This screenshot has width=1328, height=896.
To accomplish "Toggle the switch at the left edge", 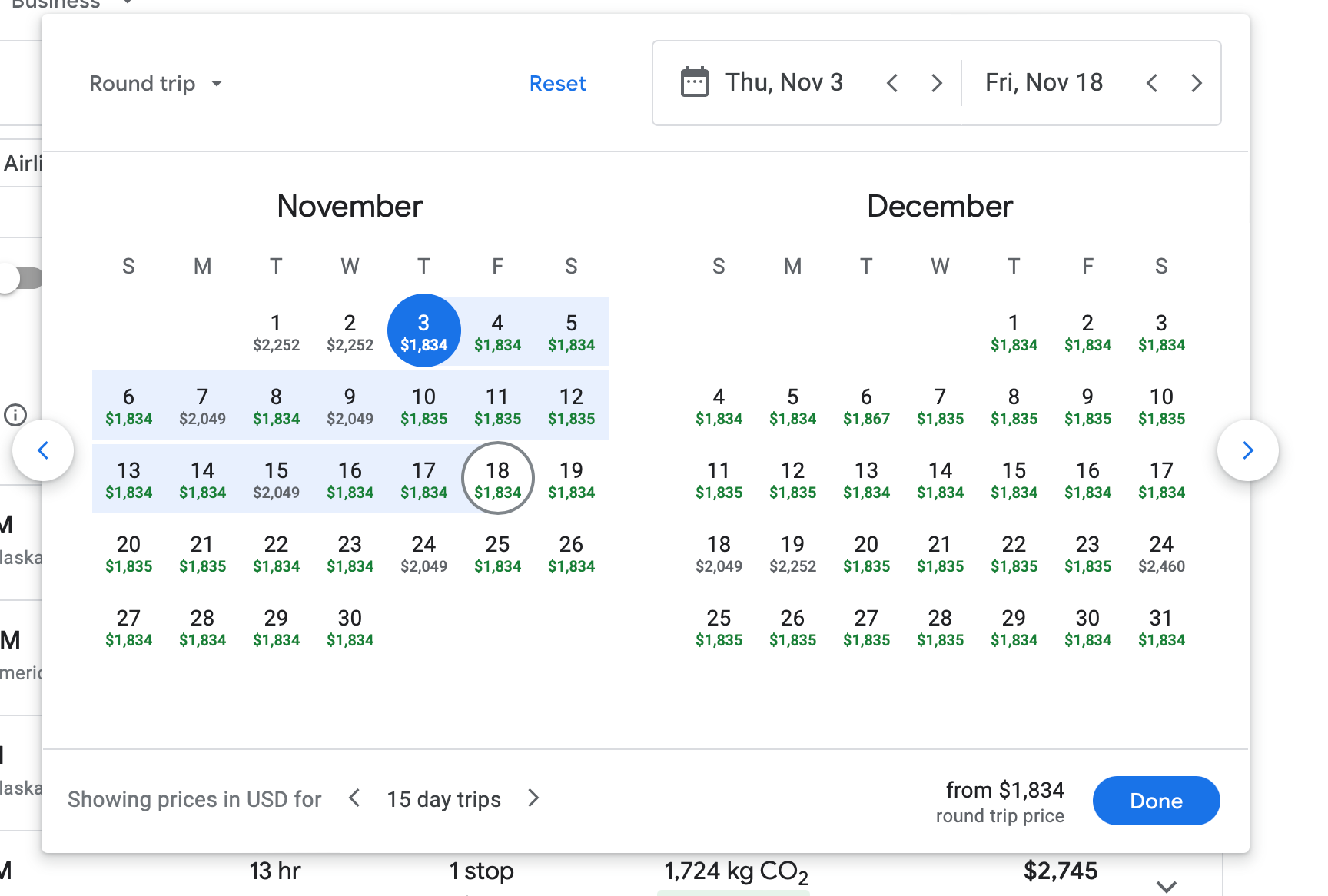I will point(20,278).
